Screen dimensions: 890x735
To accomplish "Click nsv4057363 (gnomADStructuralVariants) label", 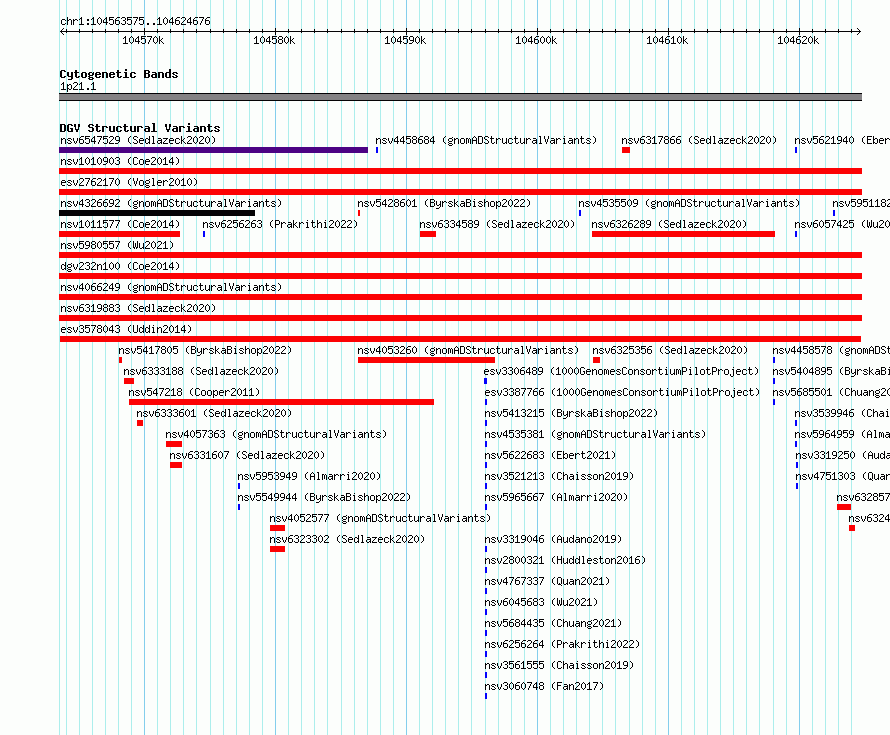I will (276, 434).
